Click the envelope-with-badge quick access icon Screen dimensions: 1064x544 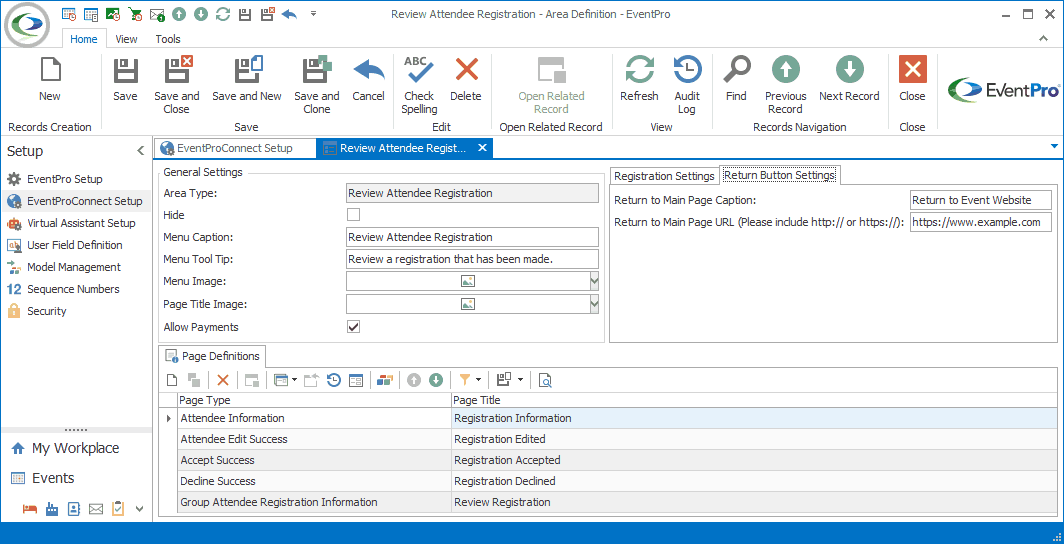(157, 14)
